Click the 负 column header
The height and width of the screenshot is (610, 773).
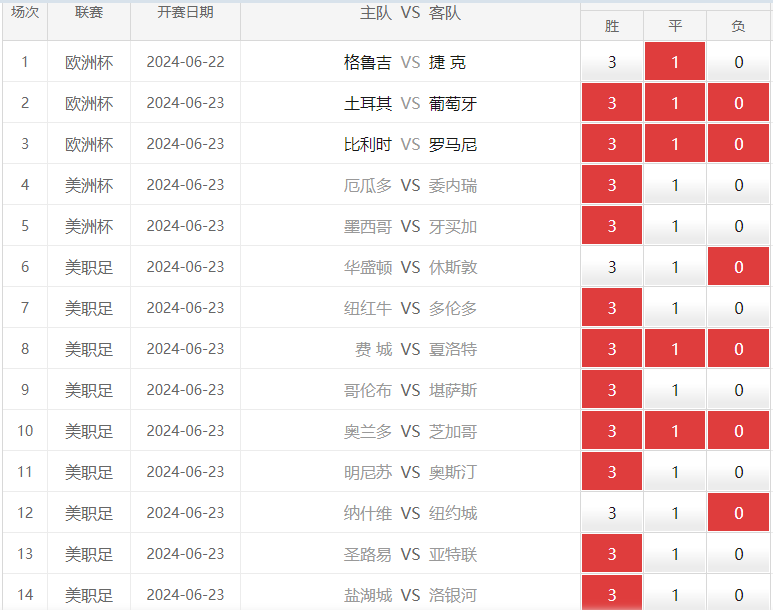tap(738, 26)
